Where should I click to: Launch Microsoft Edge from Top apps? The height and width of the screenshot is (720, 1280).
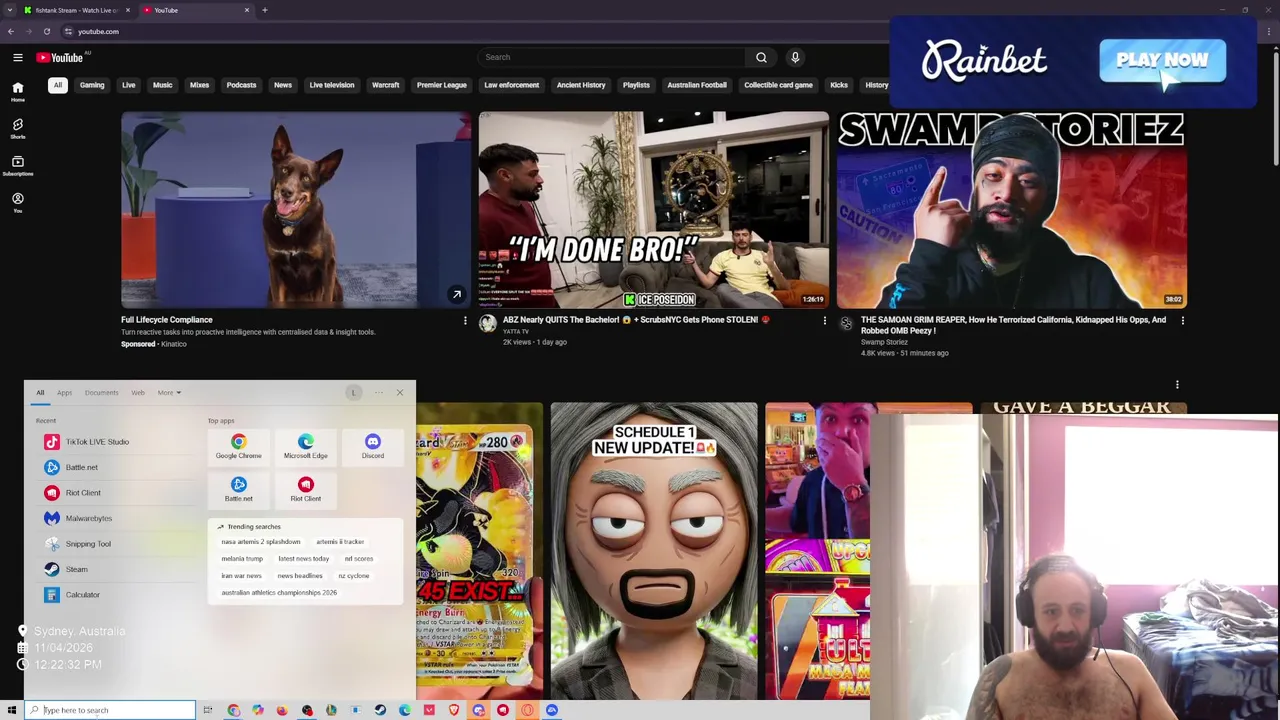pos(305,446)
